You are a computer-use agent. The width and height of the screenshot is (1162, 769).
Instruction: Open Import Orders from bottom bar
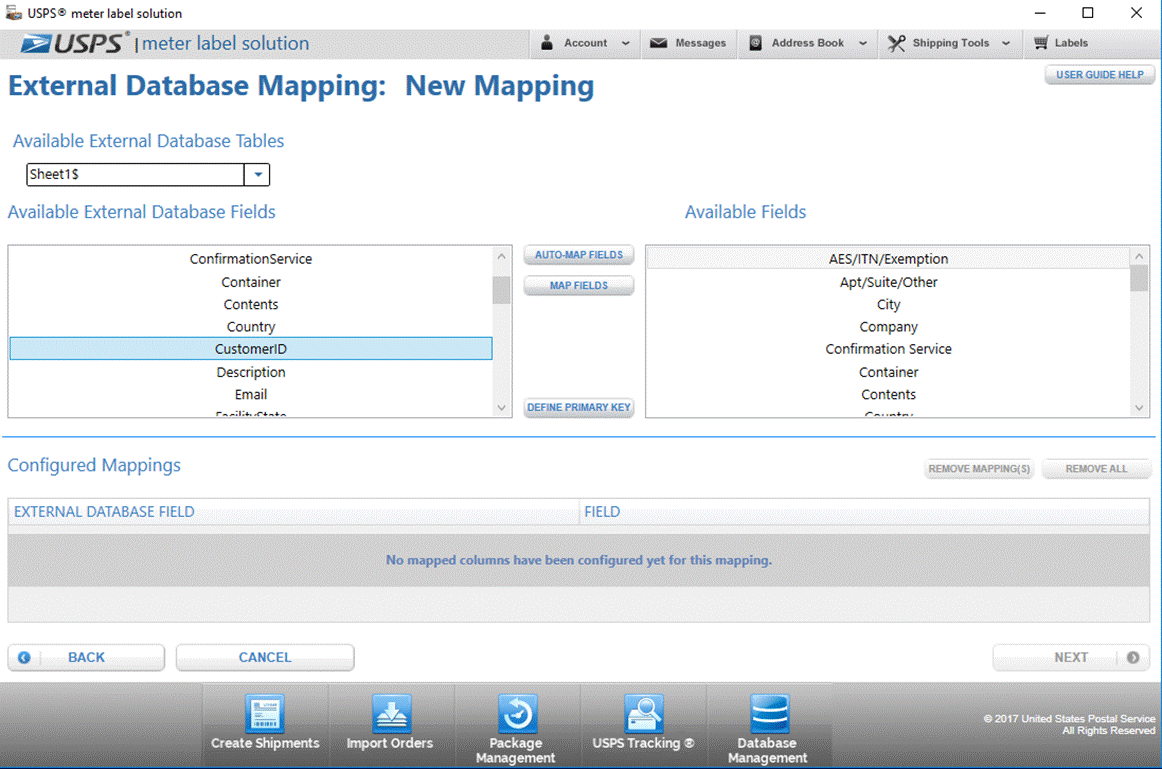point(391,724)
